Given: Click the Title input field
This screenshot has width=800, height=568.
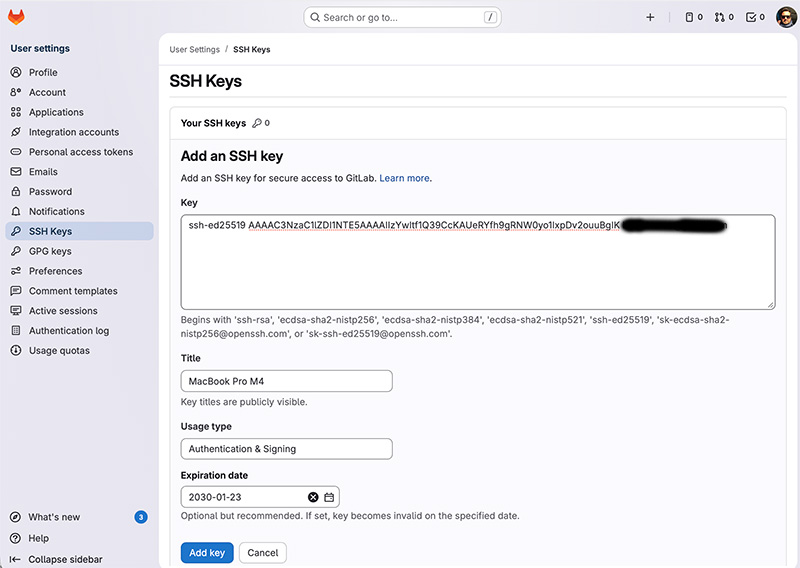Looking at the screenshot, I should tap(286, 381).
